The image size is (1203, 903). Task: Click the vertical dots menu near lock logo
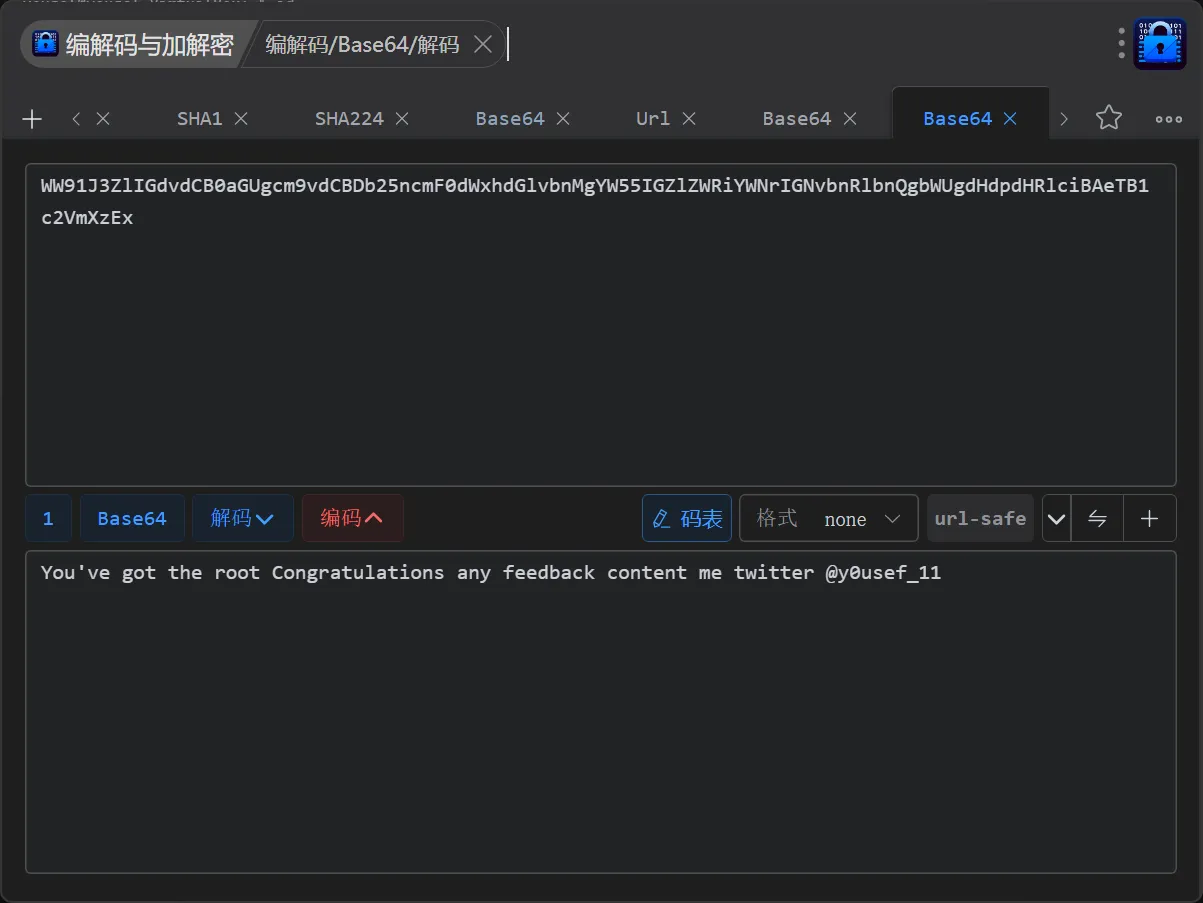[x=1122, y=43]
